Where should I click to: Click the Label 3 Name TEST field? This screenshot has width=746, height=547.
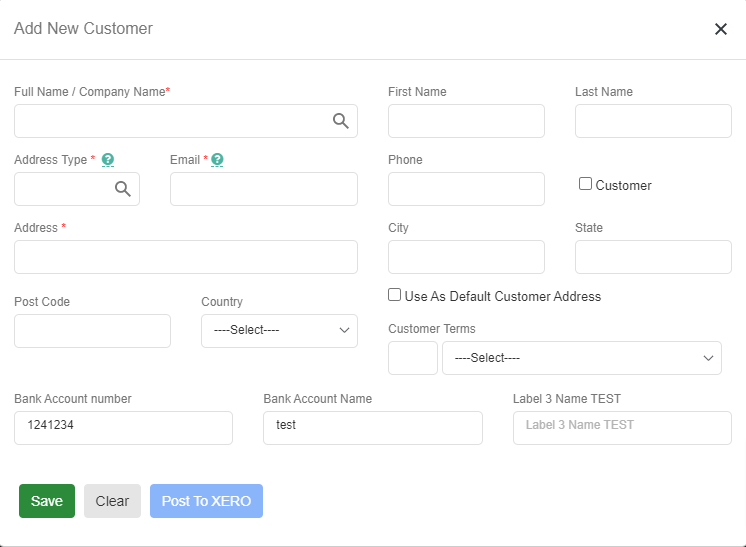click(622, 428)
